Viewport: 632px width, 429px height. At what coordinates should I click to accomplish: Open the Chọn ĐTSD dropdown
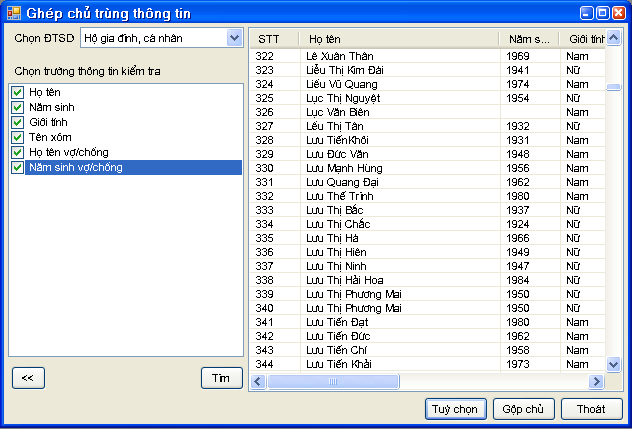tap(234, 38)
